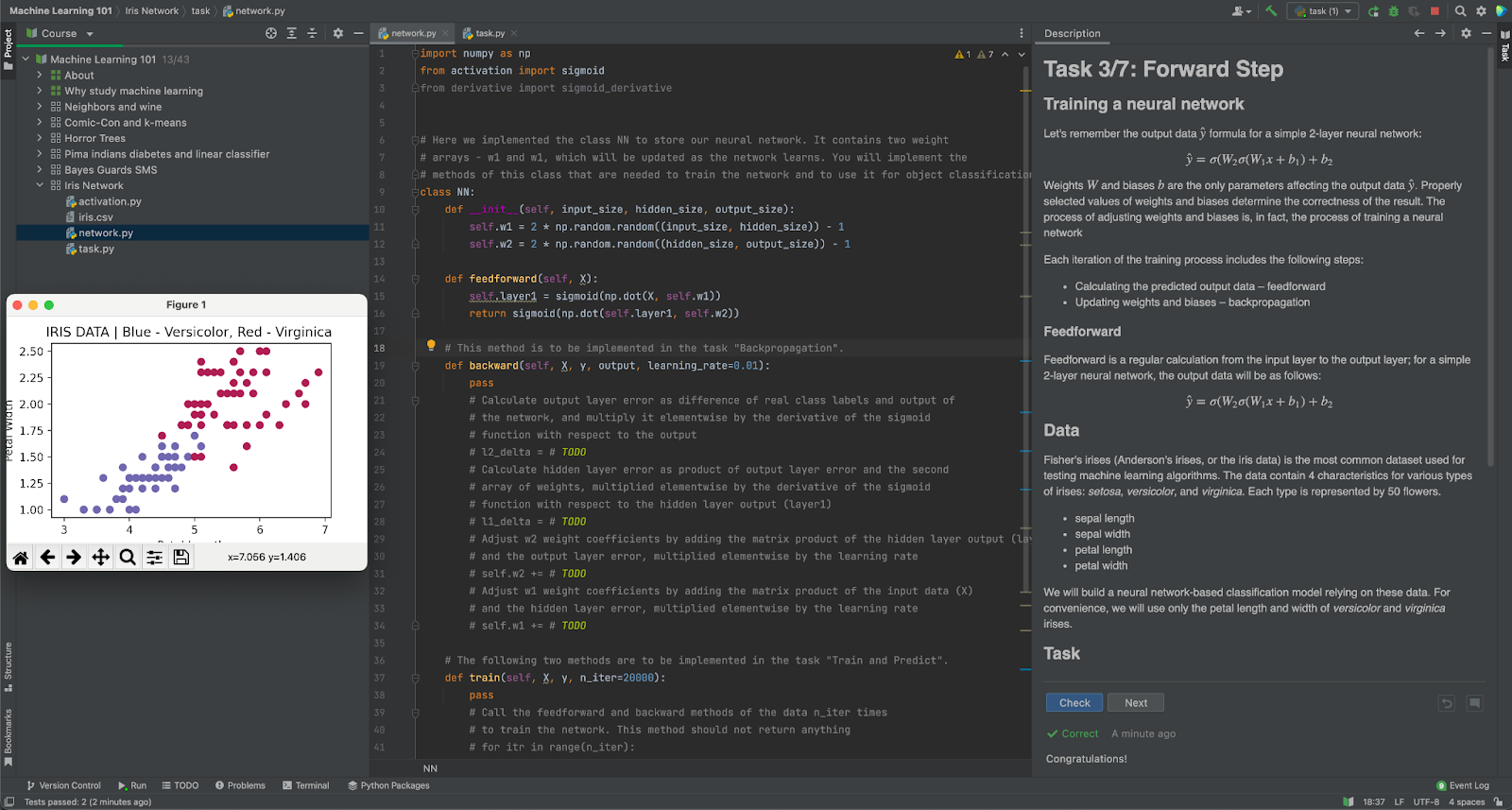Expand the Horror Trees lesson node

[x=40, y=138]
